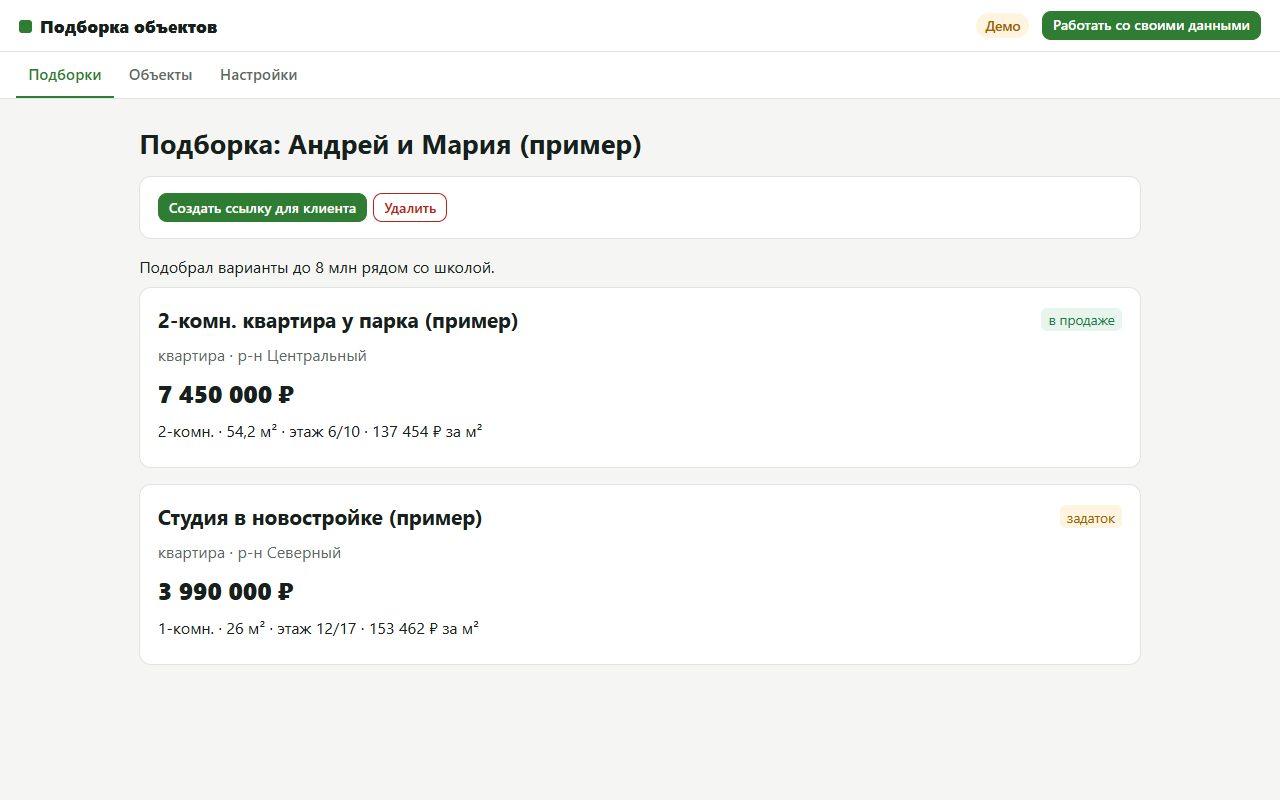This screenshot has height=800, width=1280.
Task: Click the green square app logo icon
Action: tap(26, 27)
